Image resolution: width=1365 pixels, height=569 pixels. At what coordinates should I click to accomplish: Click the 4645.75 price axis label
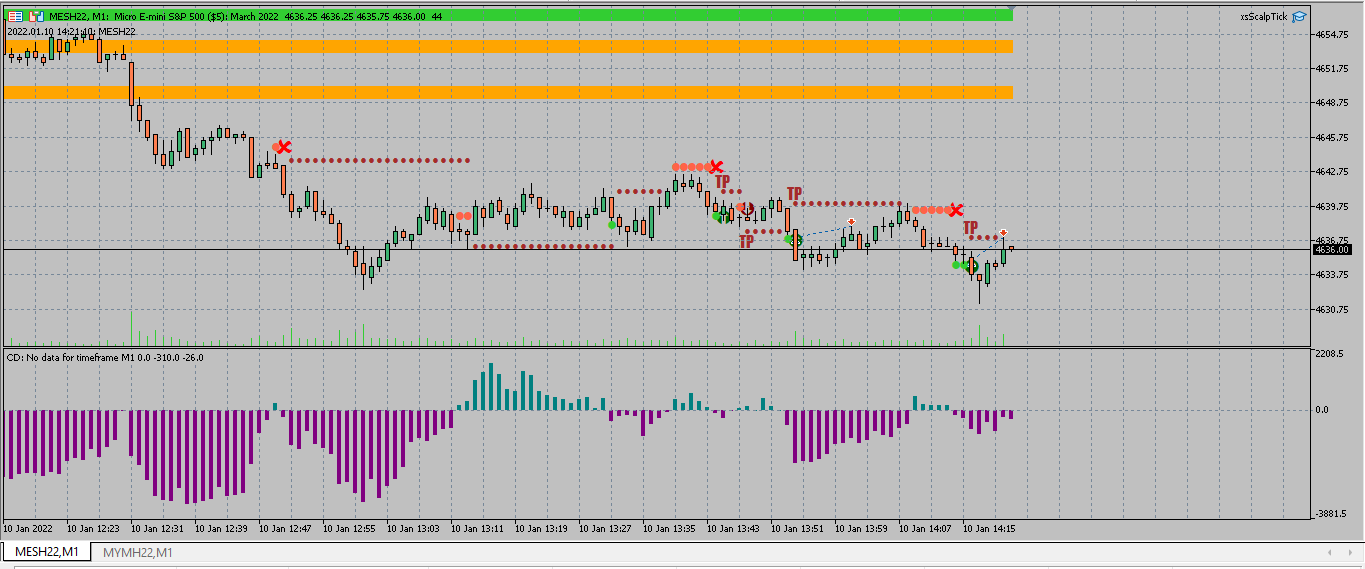1330,138
